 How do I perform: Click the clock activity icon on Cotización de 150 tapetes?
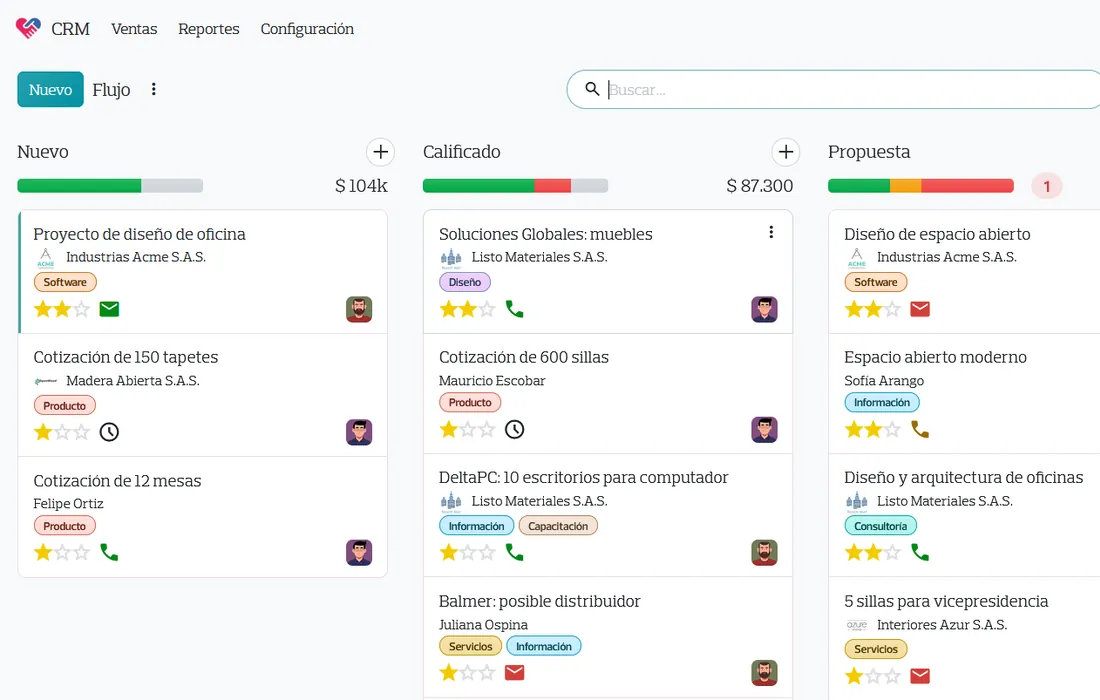click(109, 432)
